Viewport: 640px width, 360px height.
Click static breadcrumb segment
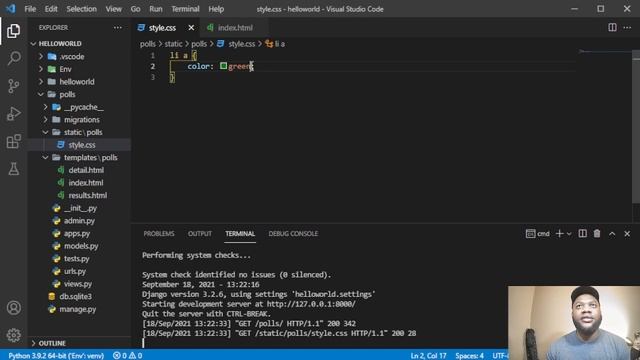point(173,44)
